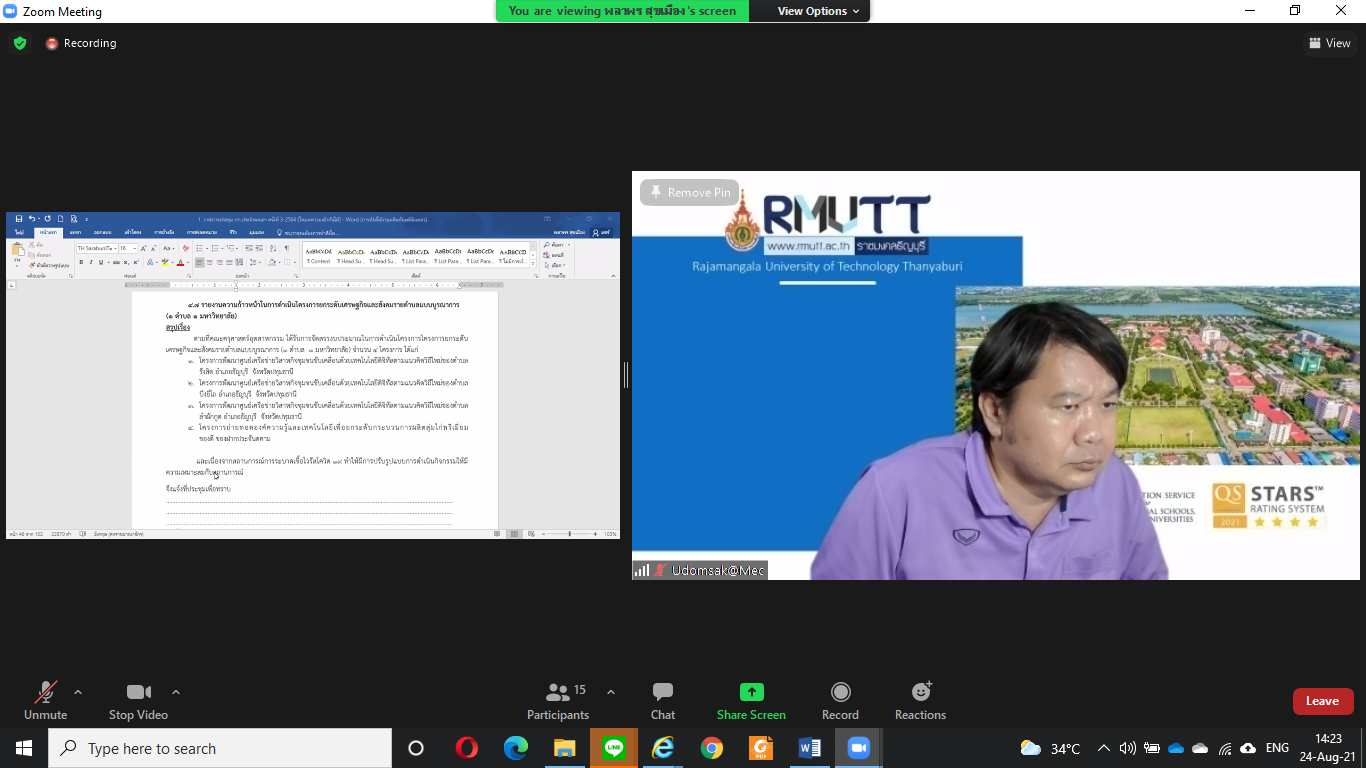Open the Participants panel
1366x768 pixels.
pos(558,700)
